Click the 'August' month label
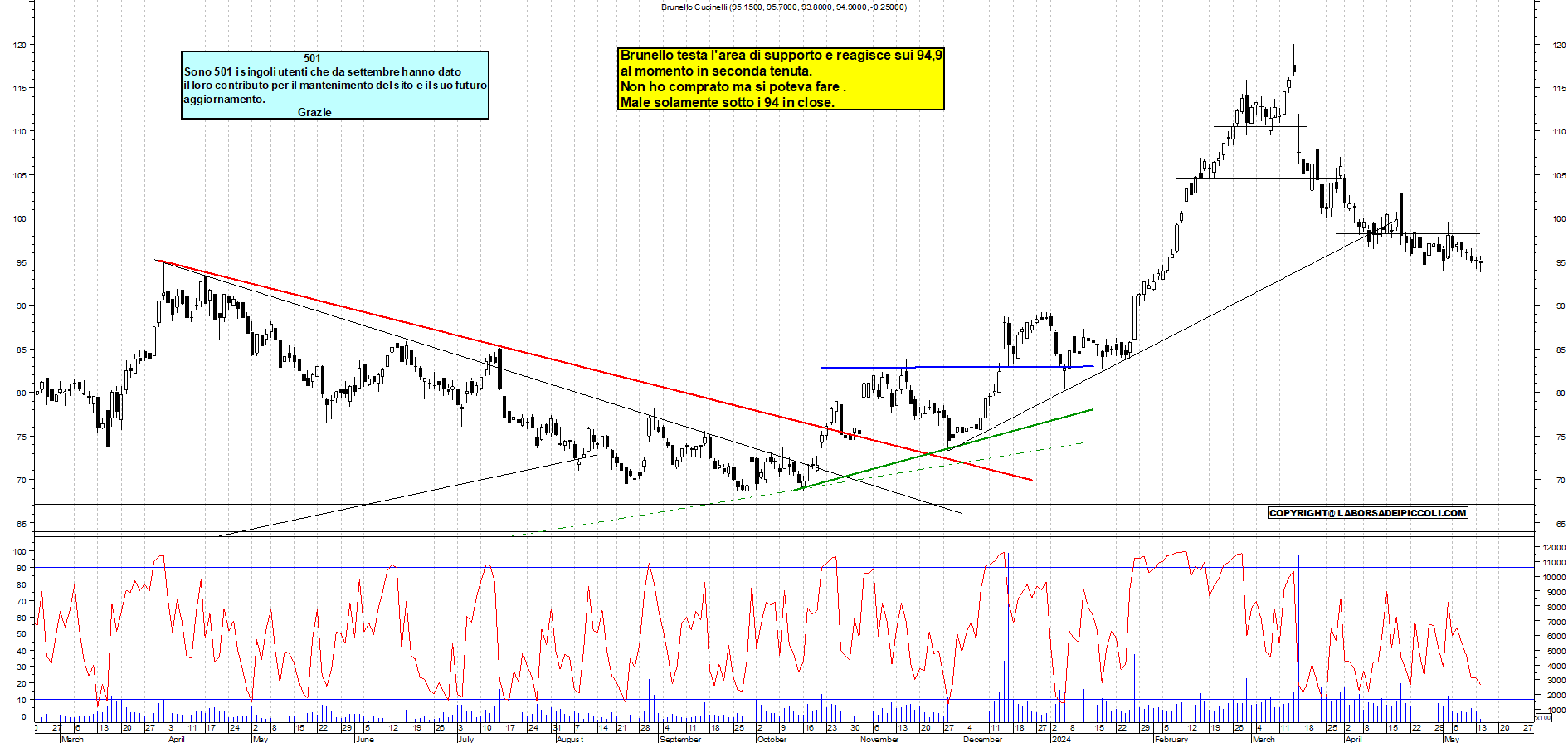The height and width of the screenshot is (743, 1568). [x=570, y=739]
